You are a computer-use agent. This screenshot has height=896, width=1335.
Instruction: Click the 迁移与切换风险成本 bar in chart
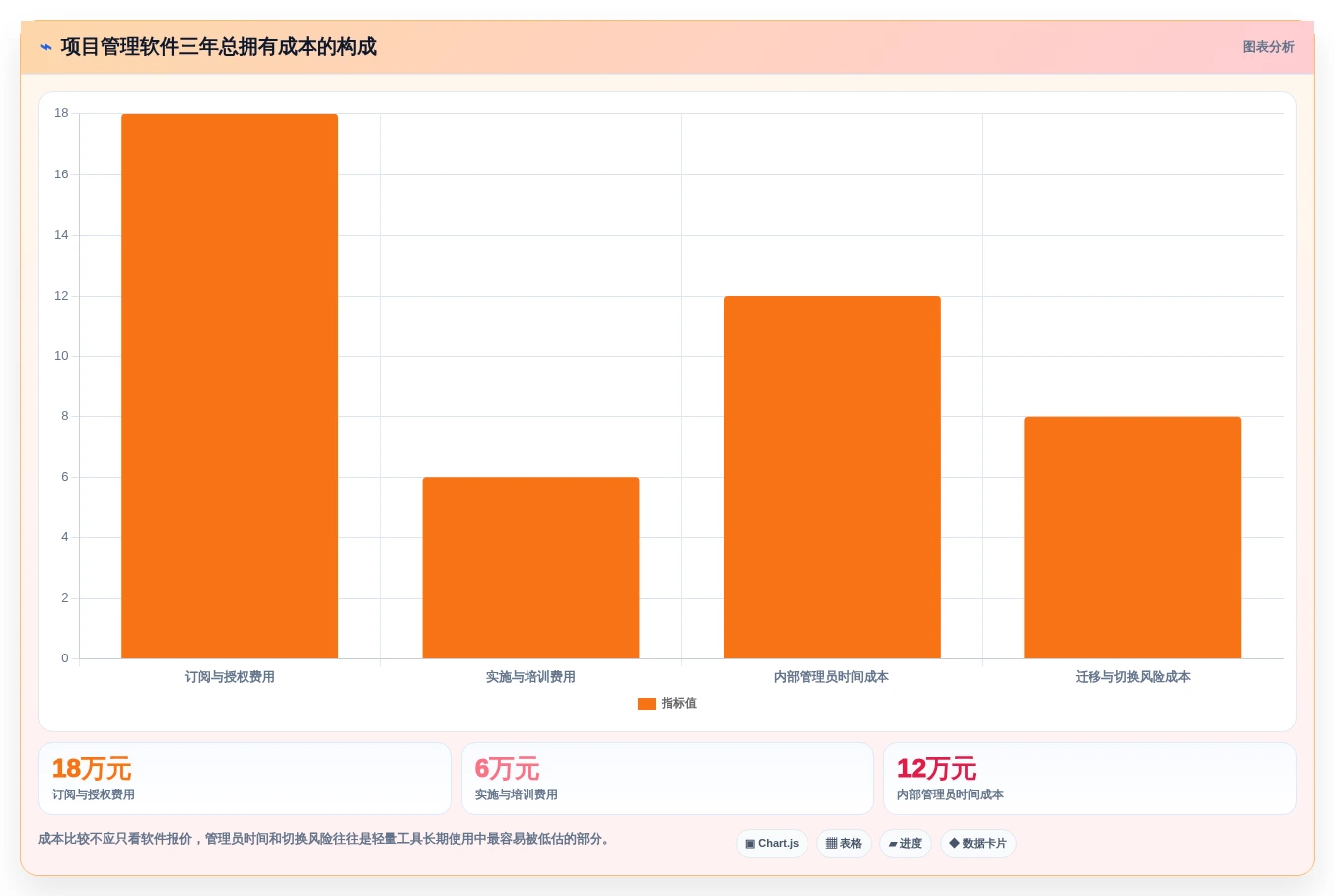(1133, 537)
